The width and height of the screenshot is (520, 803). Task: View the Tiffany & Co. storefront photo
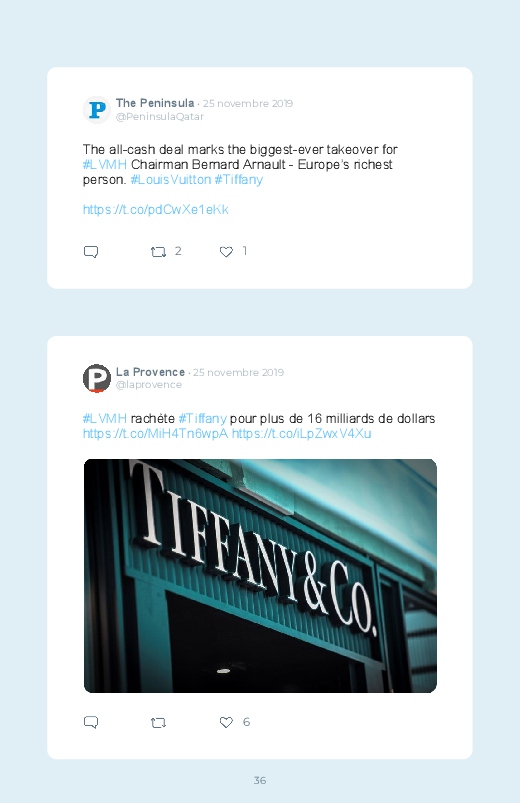260,576
